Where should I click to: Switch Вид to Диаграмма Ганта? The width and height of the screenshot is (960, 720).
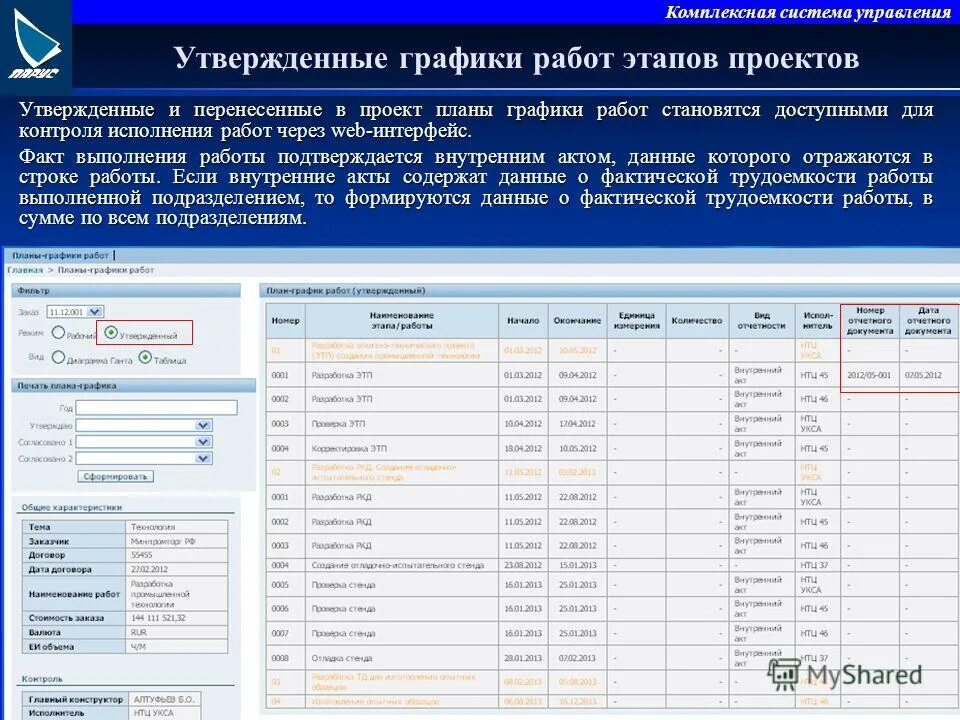coord(58,357)
